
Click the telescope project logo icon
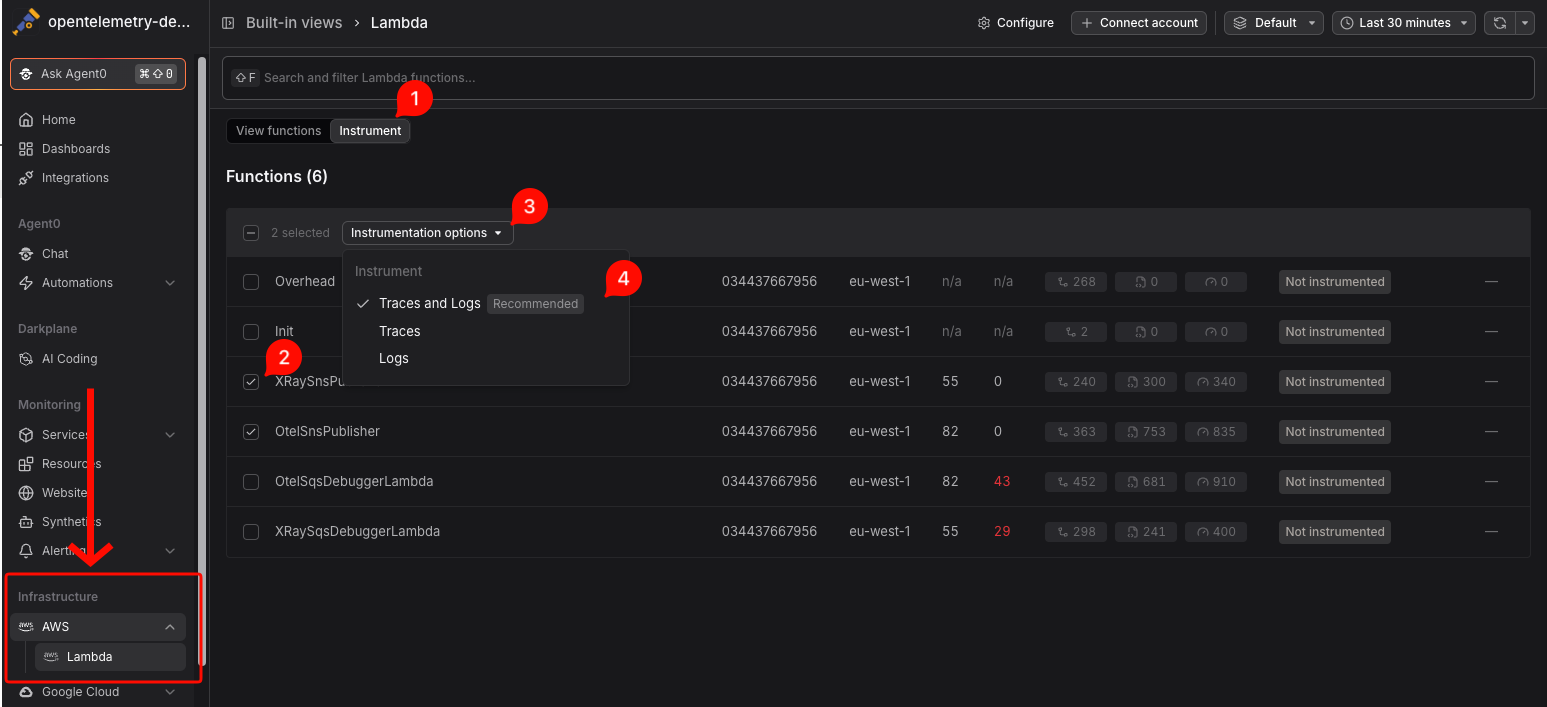[26, 22]
